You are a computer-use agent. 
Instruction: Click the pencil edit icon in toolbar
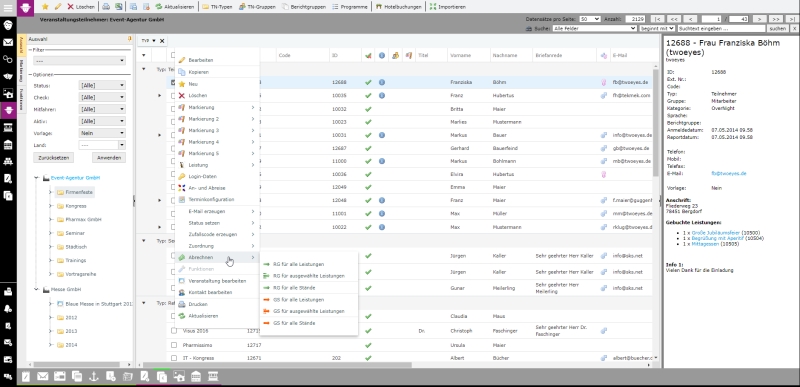click(x=57, y=7)
